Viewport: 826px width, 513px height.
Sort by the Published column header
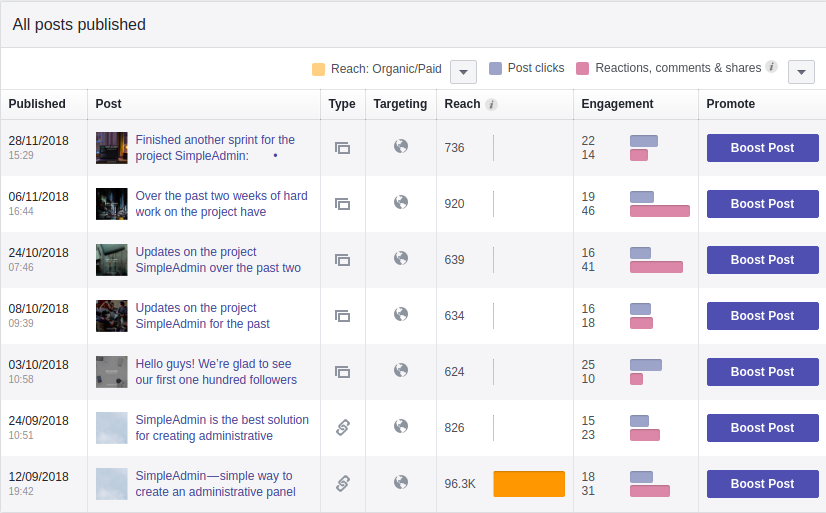[x=37, y=104]
